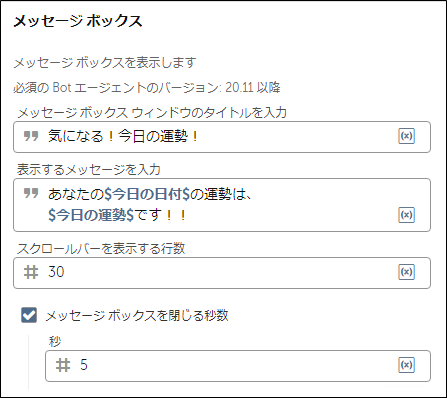This screenshot has height=398, width=447.
Task: Click the メッセージ ボックス heading
Action: [78, 21]
